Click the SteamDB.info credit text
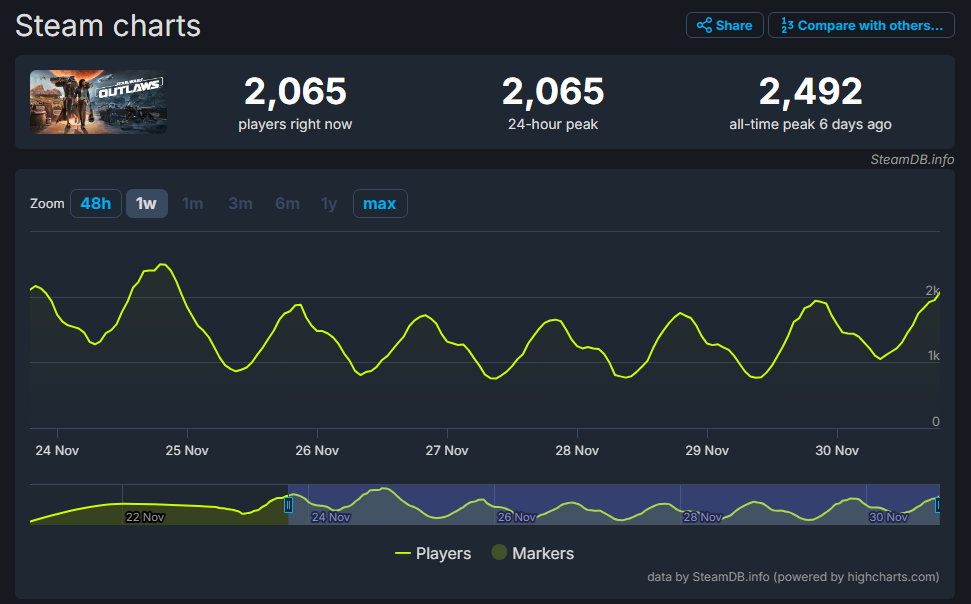 point(912,159)
